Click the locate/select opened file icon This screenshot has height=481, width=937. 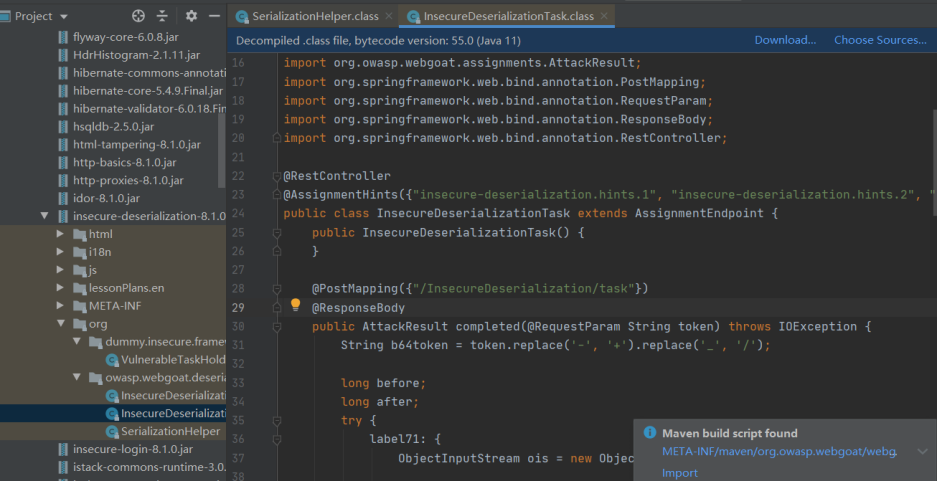pos(138,16)
